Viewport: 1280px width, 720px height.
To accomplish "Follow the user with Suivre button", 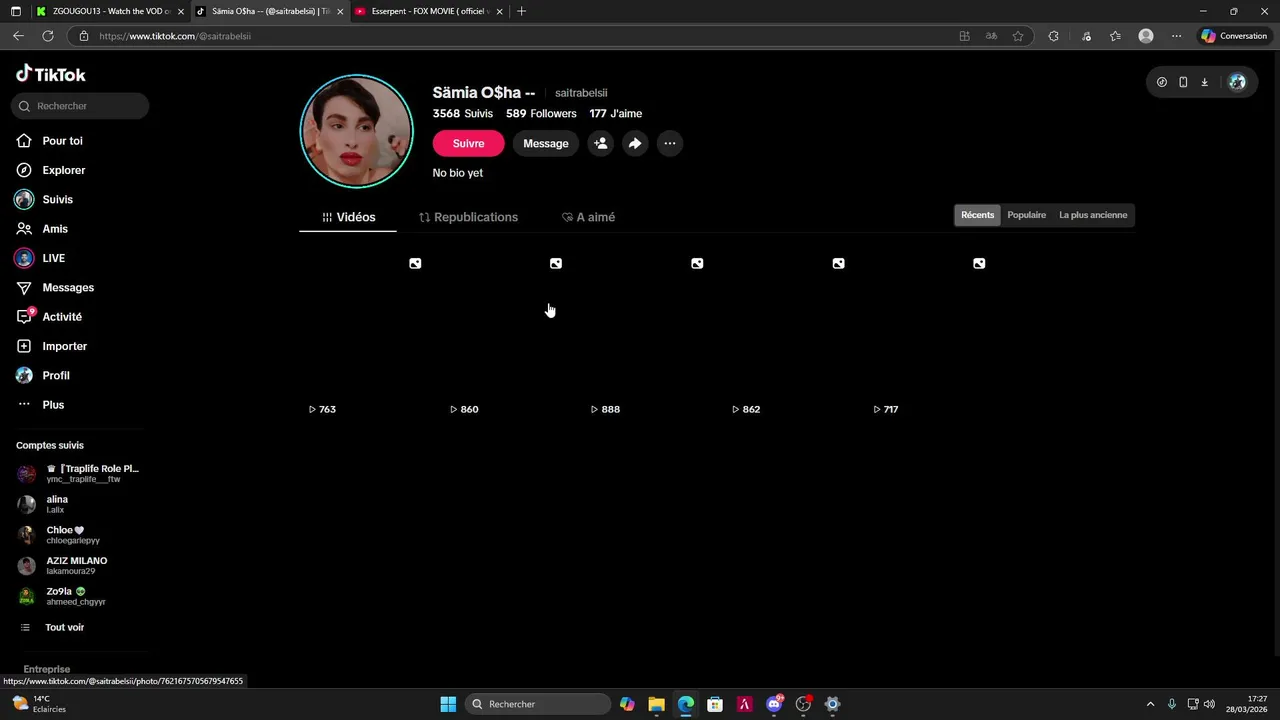I will [468, 143].
